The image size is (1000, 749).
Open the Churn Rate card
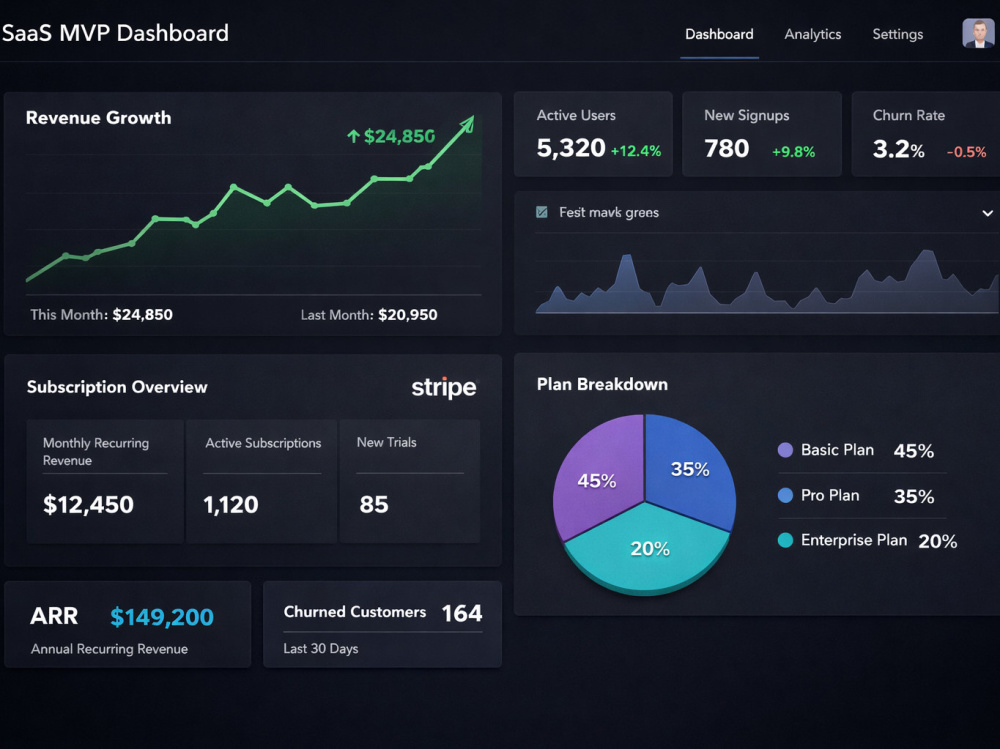[x=925, y=134]
